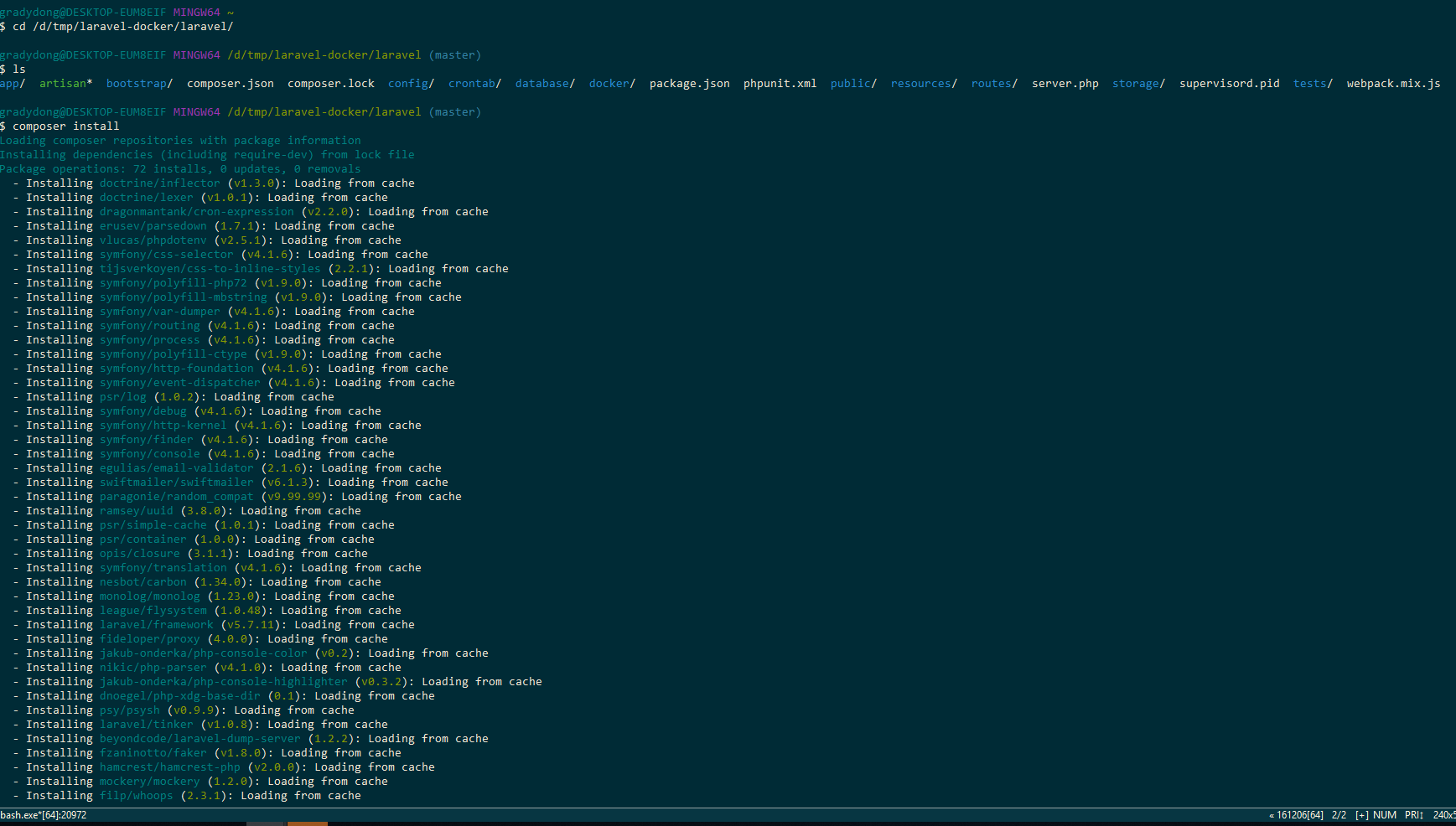Click the bash.exe*[64]:20972 status bar entry

44,815
